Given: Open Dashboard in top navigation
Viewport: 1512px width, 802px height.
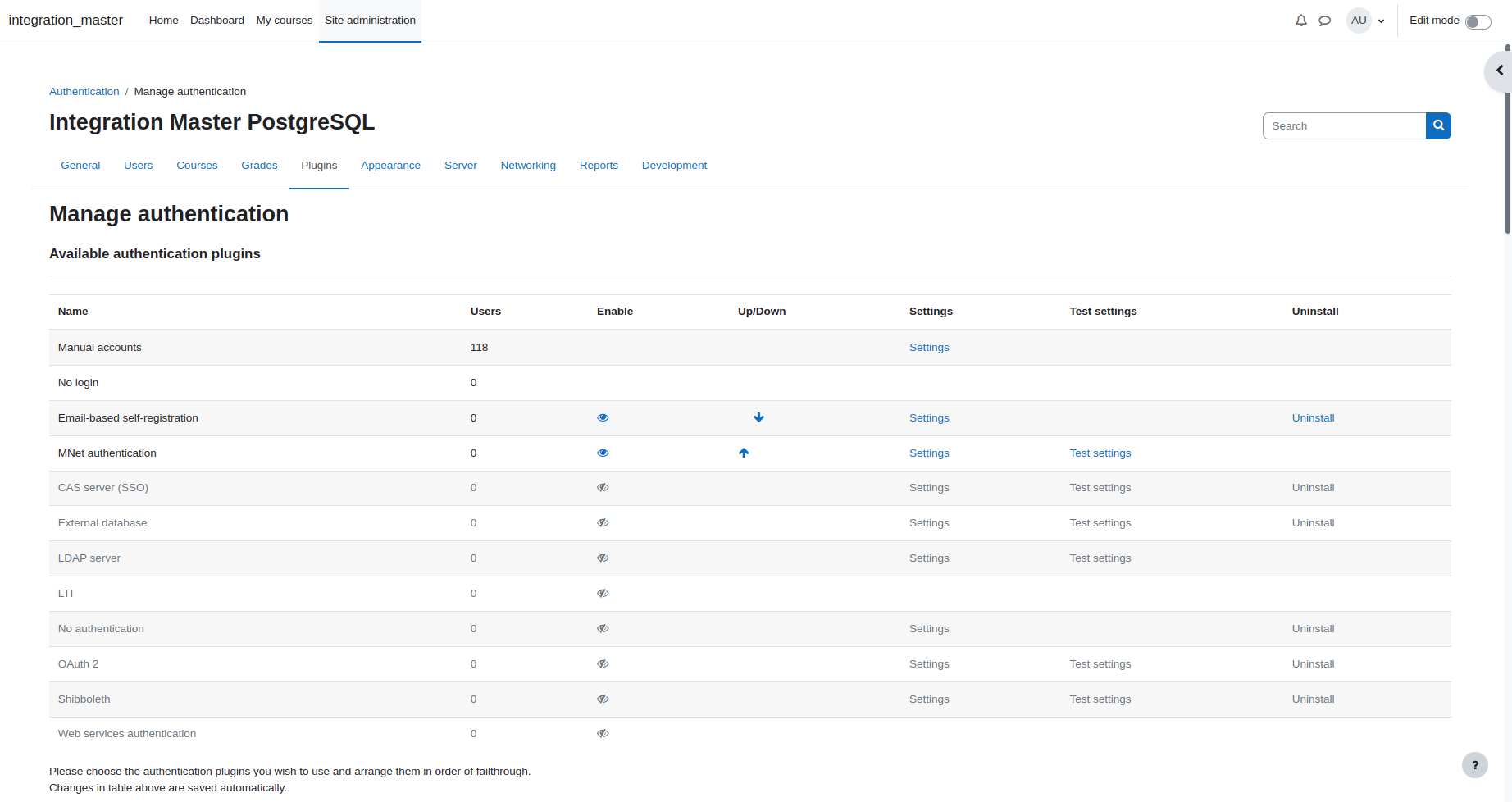Looking at the screenshot, I should pyautogui.click(x=217, y=21).
